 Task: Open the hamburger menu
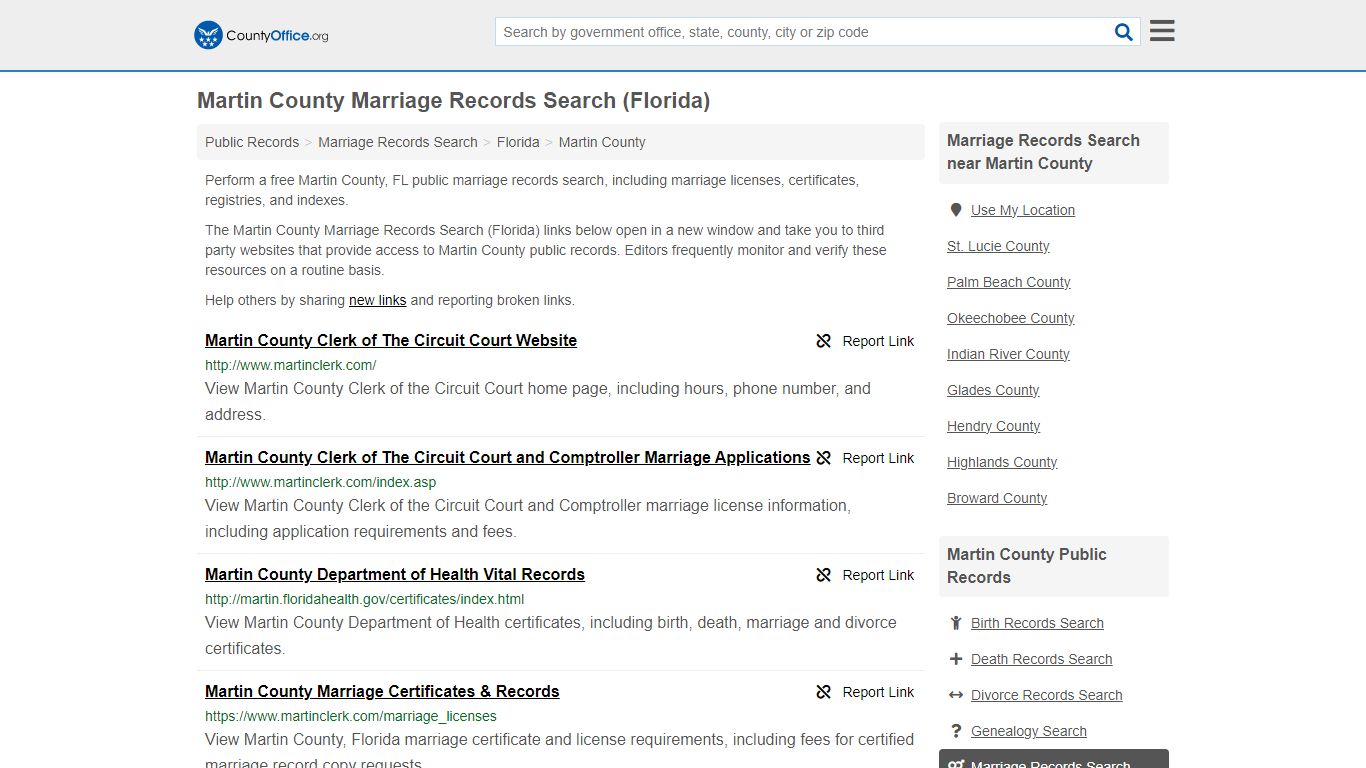1162,31
